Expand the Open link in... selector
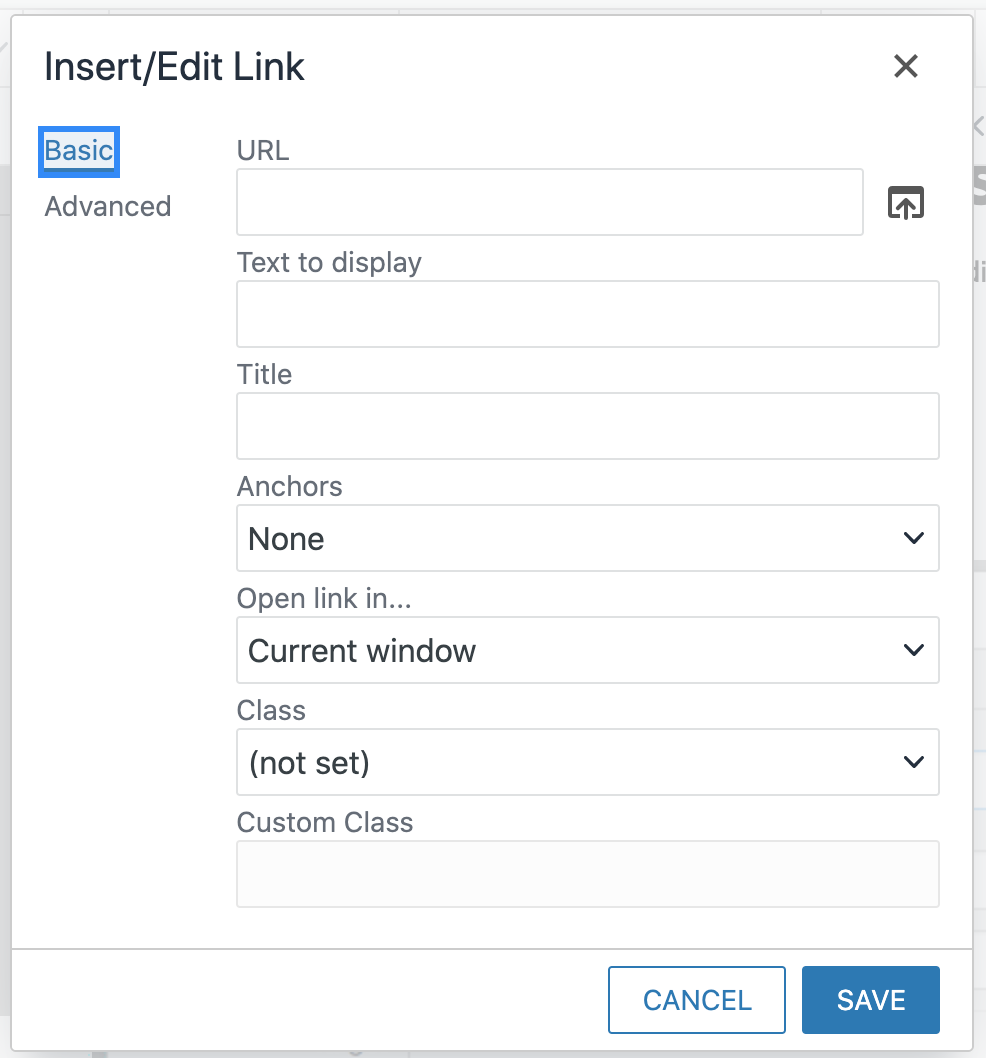The image size is (986, 1058). 587,650
